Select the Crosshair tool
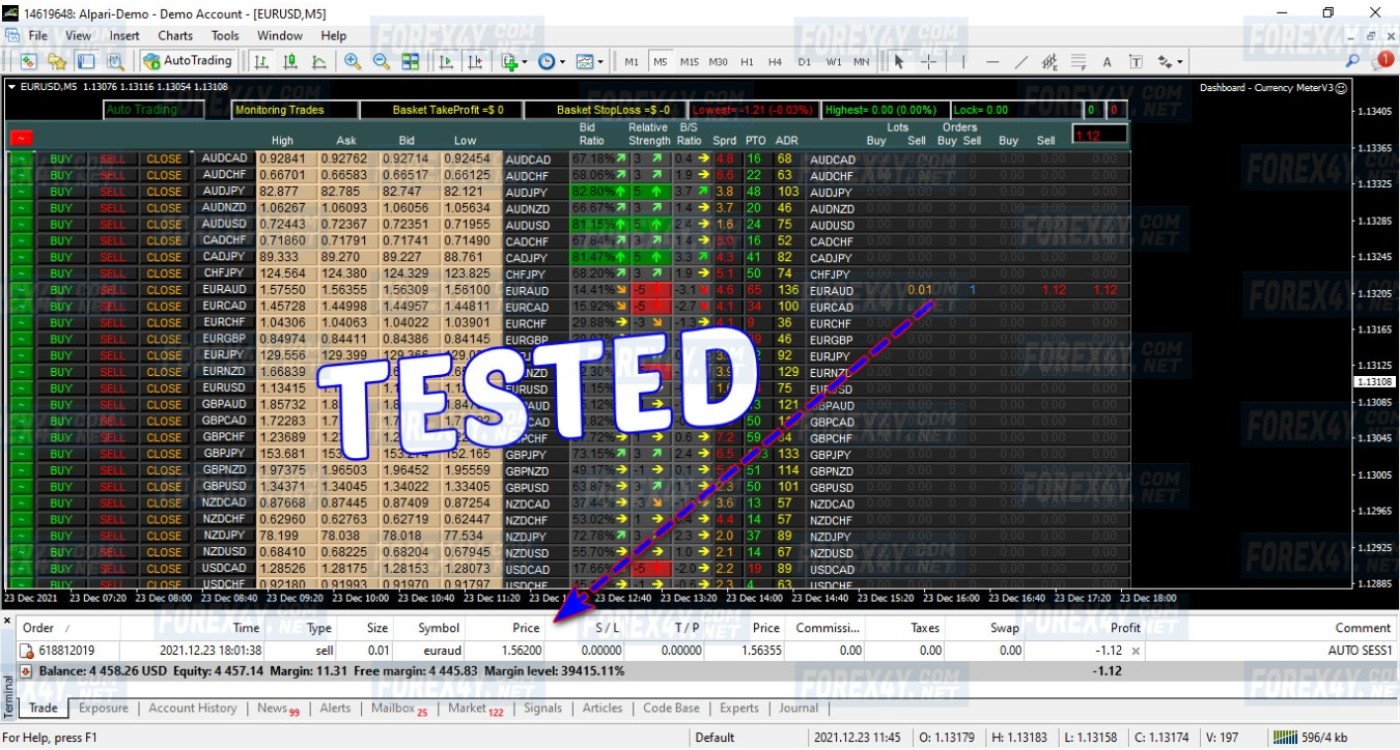The width and height of the screenshot is (1400, 750). click(x=929, y=62)
